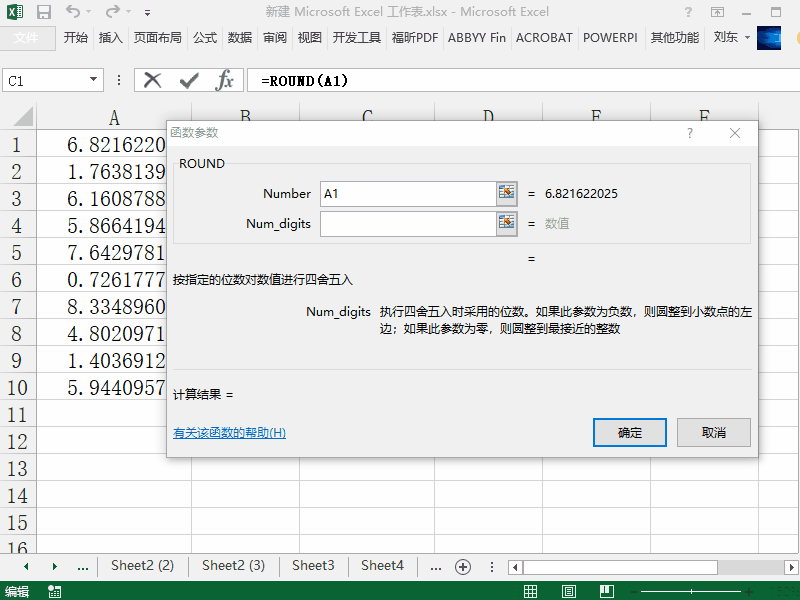Click the Num_digits argument input field

pyautogui.click(x=408, y=224)
